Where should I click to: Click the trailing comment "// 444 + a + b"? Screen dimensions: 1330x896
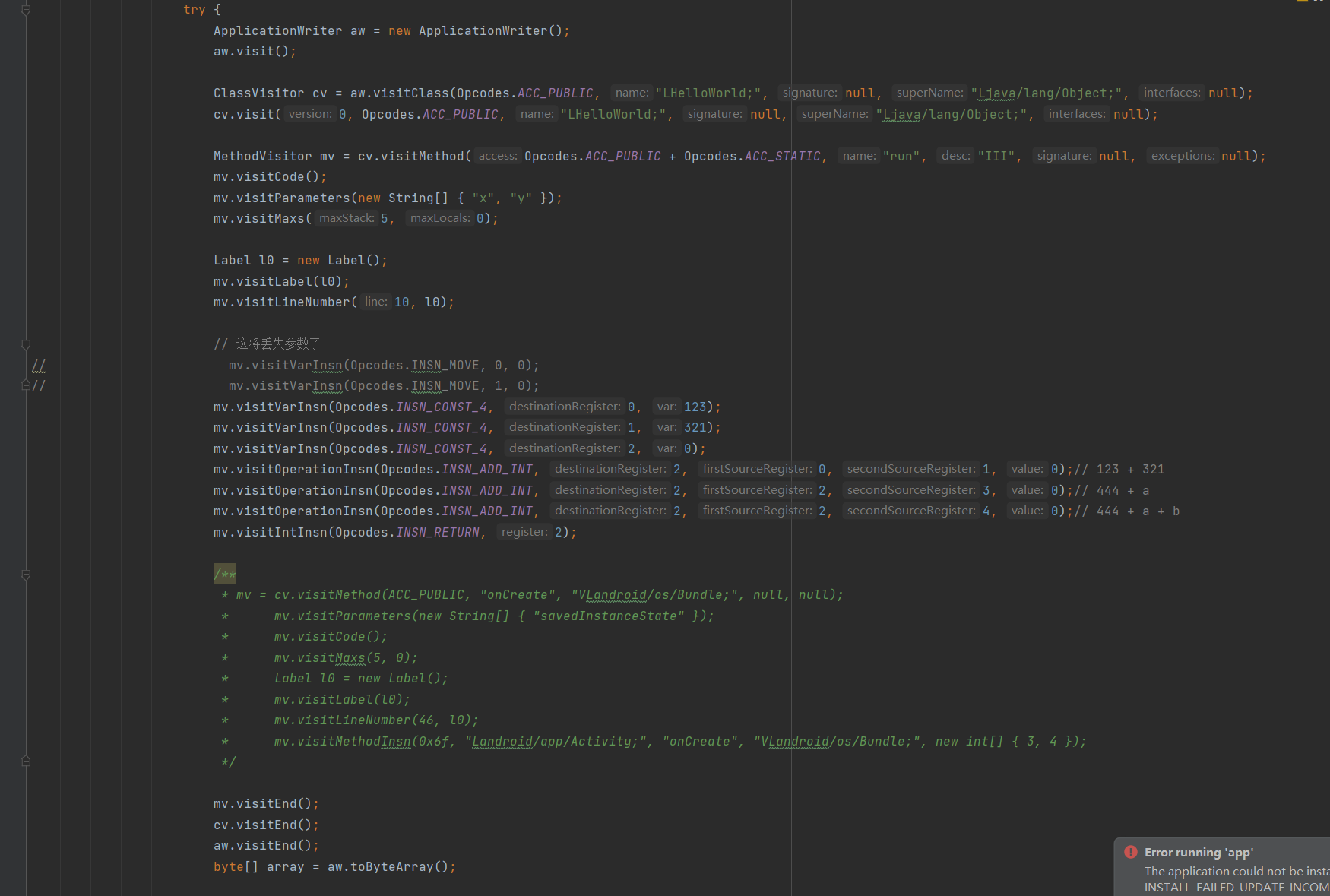(1127, 511)
